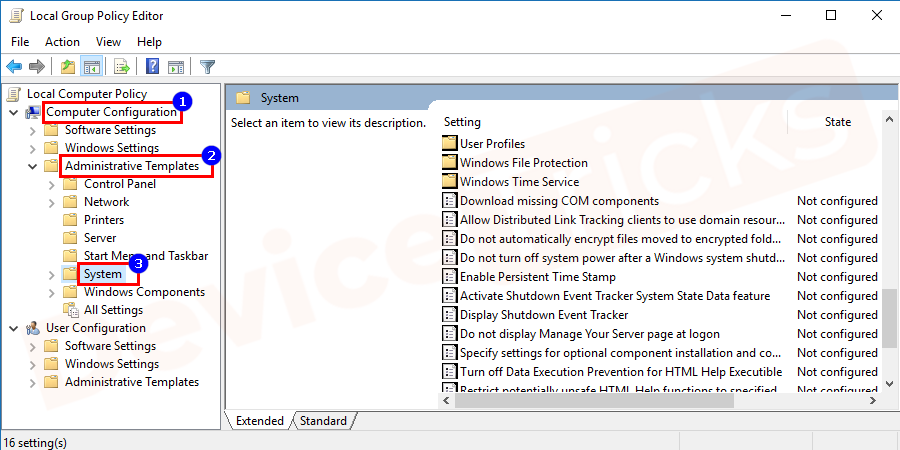This screenshot has width=900, height=450.
Task: Expand the Control Panel tree node
Action: coord(52,184)
